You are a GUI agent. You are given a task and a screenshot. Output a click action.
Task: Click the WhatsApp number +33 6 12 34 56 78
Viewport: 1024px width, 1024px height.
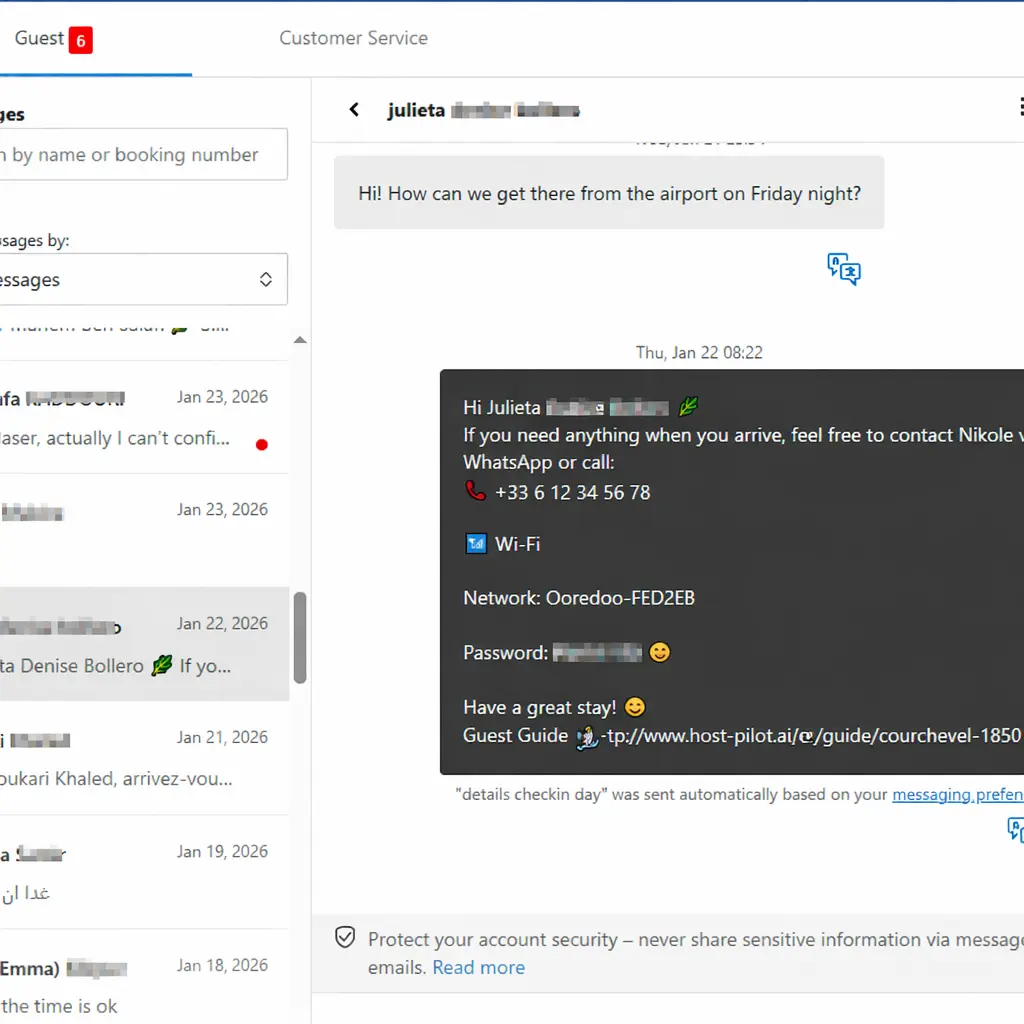[572, 492]
